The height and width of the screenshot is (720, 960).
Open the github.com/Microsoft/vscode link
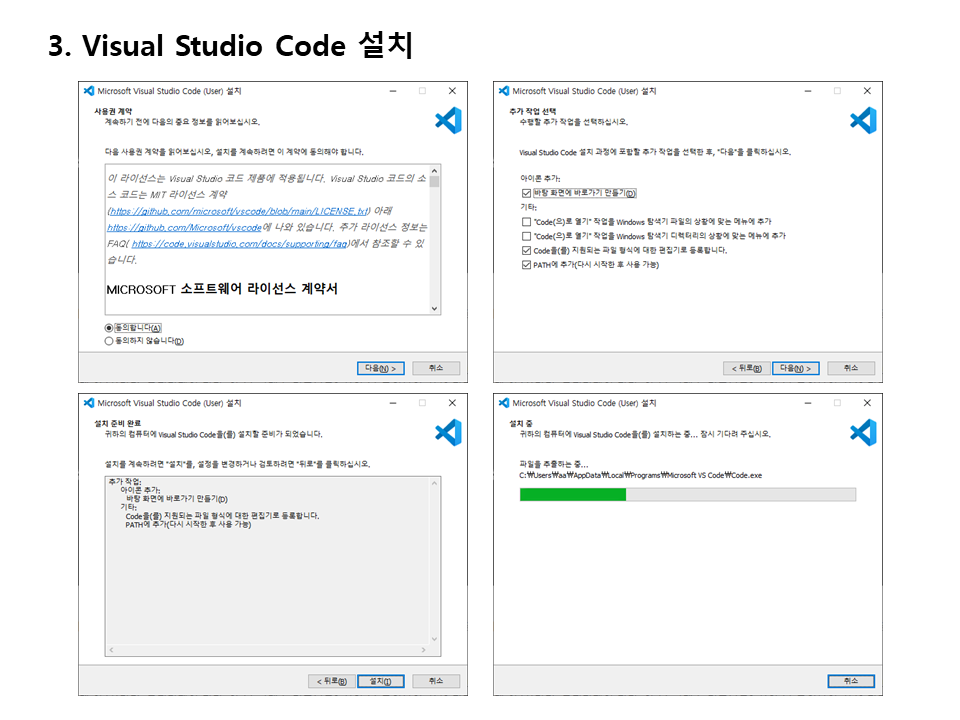(x=184, y=227)
